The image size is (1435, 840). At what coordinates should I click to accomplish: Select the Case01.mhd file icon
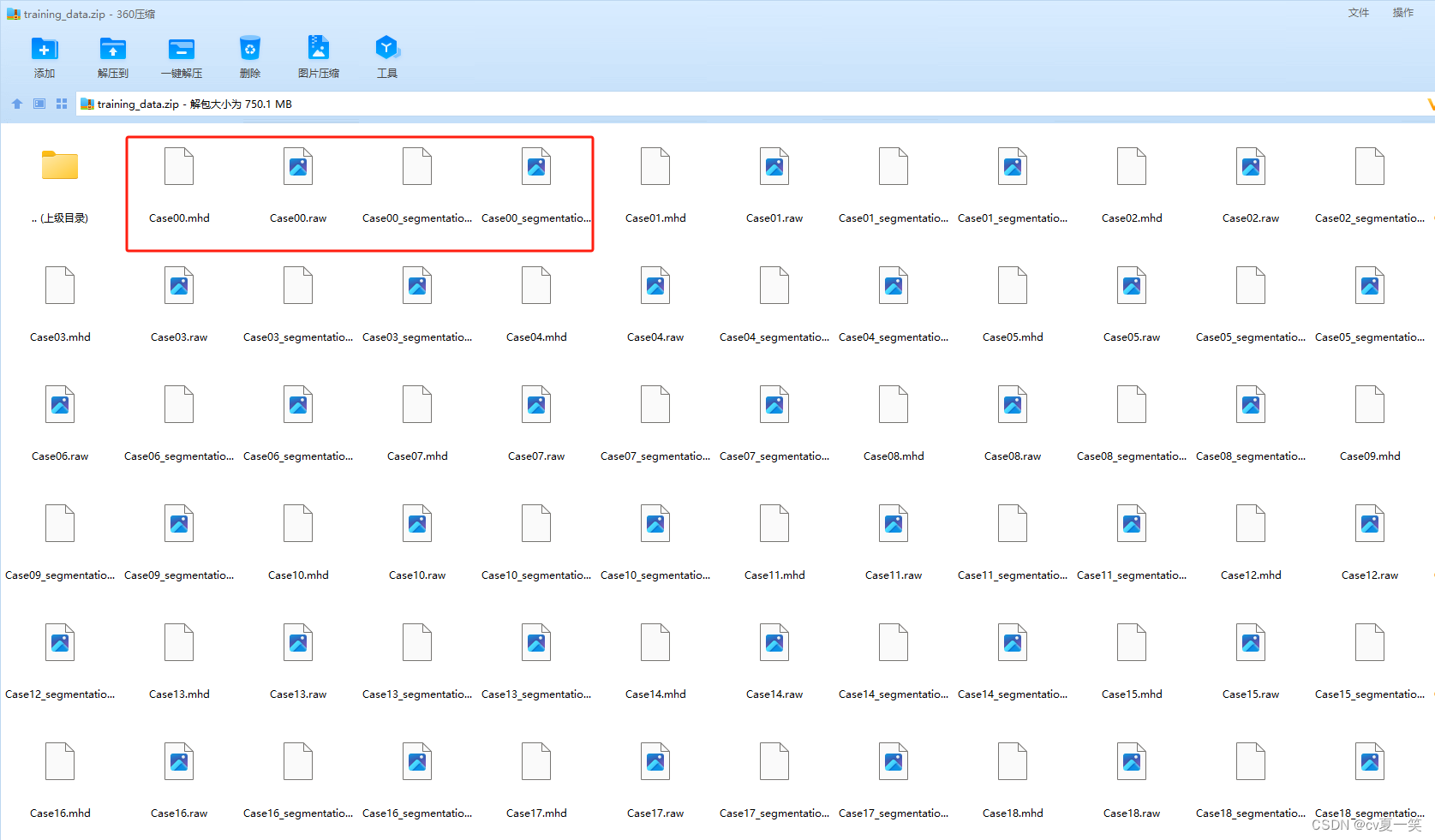tap(655, 166)
